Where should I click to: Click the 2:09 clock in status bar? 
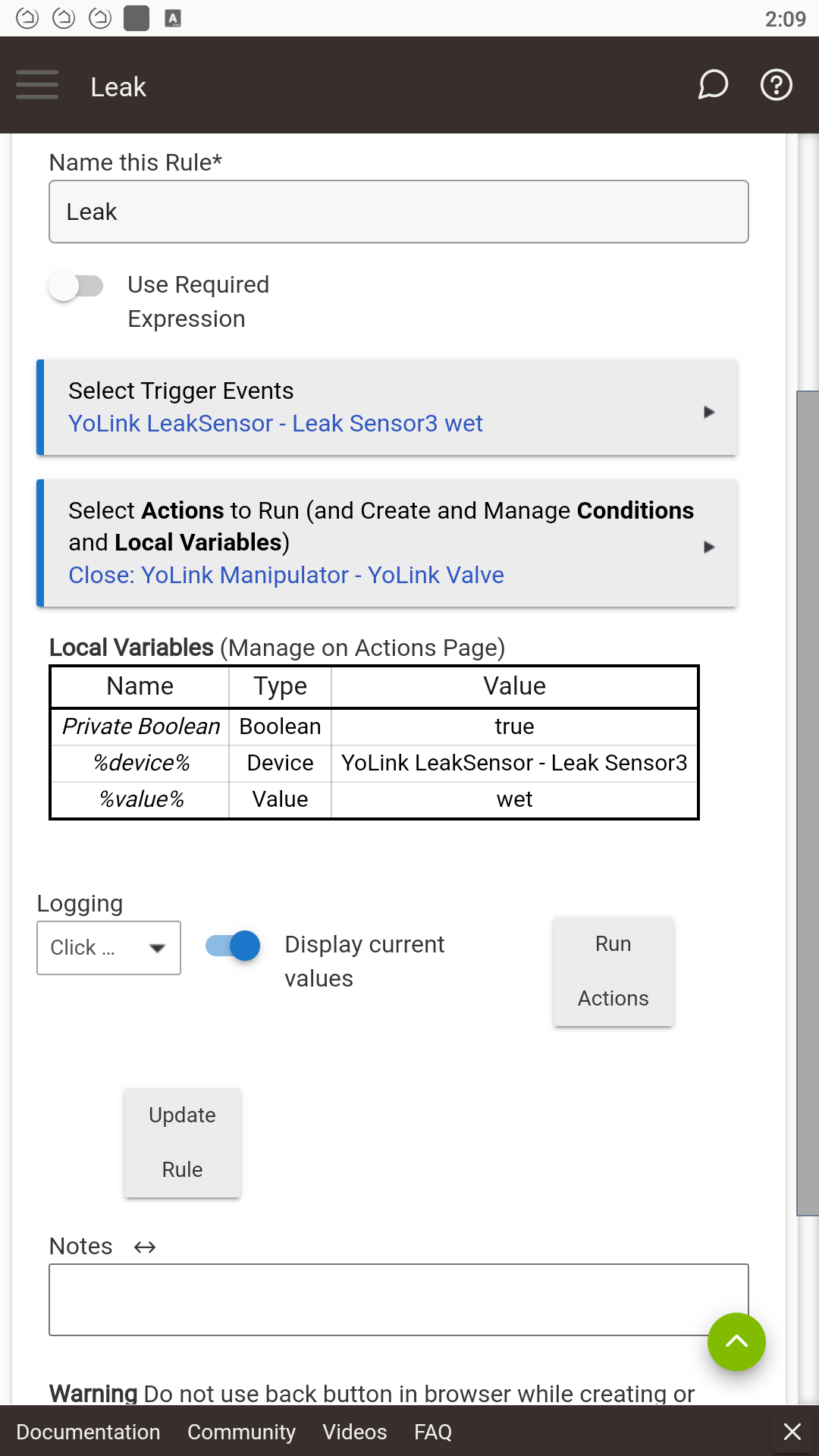(785, 19)
